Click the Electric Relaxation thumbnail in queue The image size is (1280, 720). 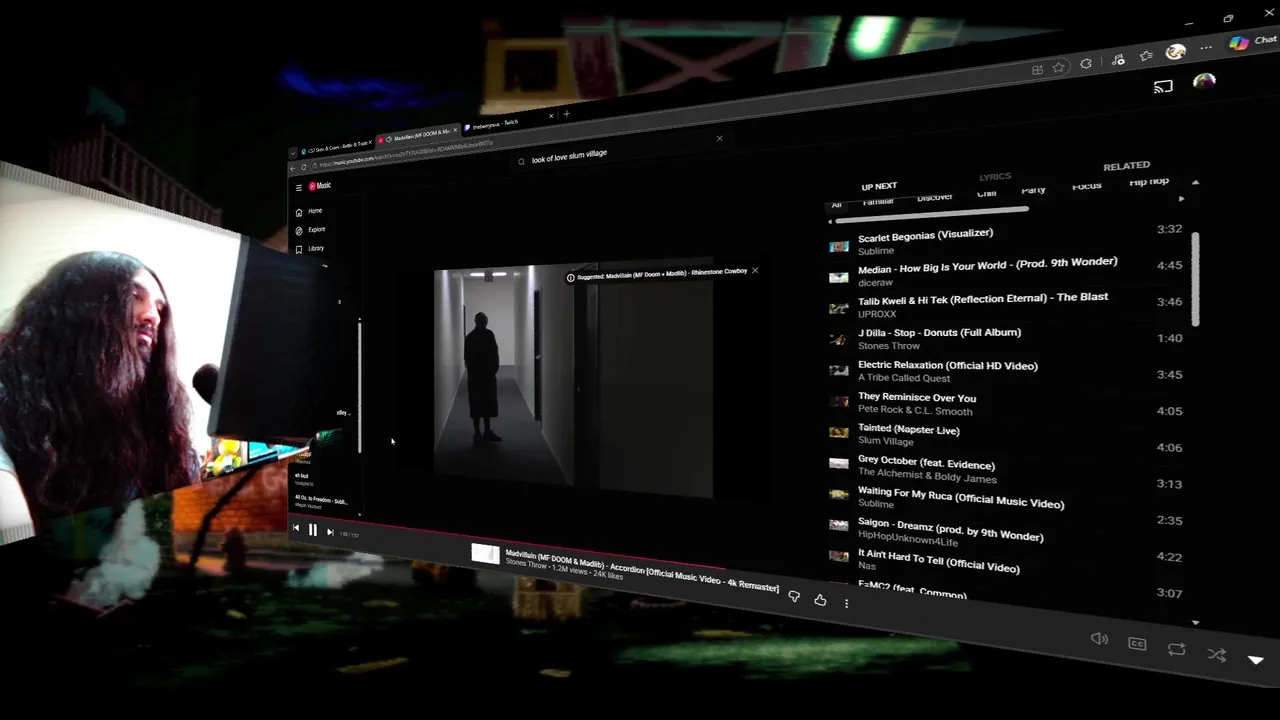coord(839,370)
